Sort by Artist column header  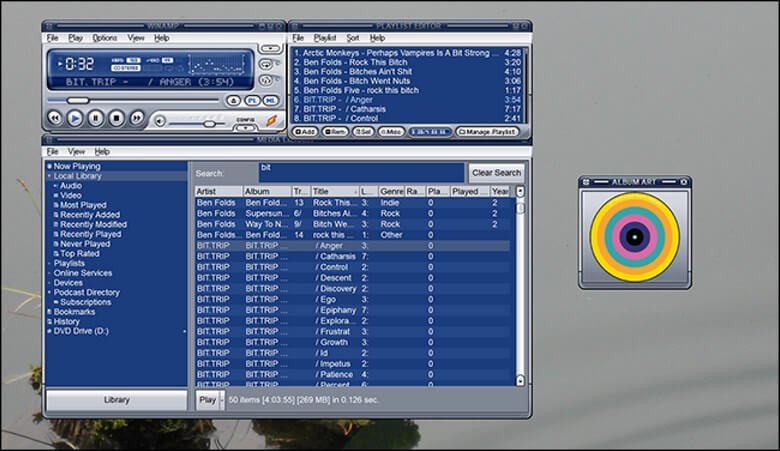(x=218, y=191)
